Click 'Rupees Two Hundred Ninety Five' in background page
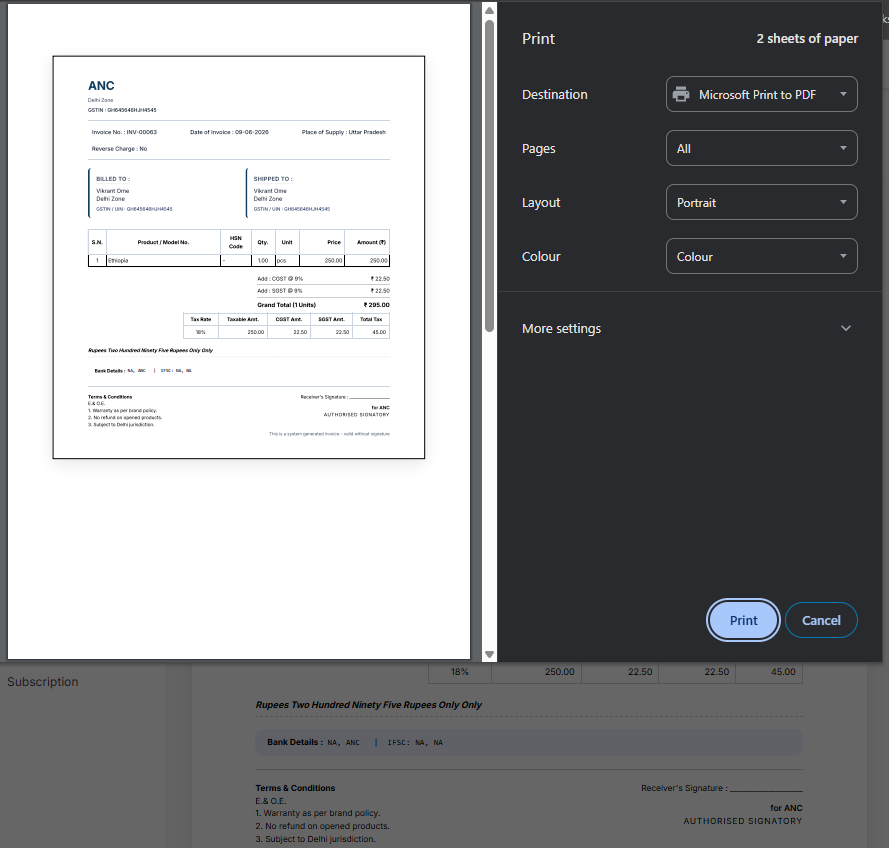This screenshot has width=889, height=848. pyautogui.click(x=369, y=705)
